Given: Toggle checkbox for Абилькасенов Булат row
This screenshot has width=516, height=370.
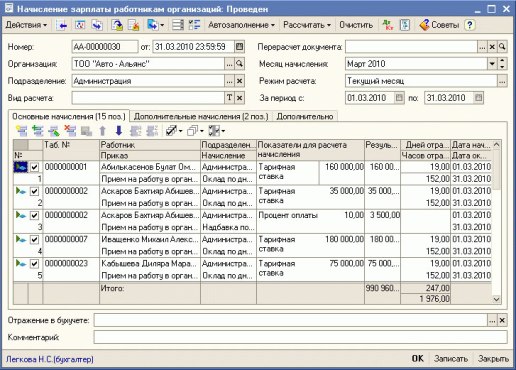Looking at the screenshot, I should [x=34, y=167].
